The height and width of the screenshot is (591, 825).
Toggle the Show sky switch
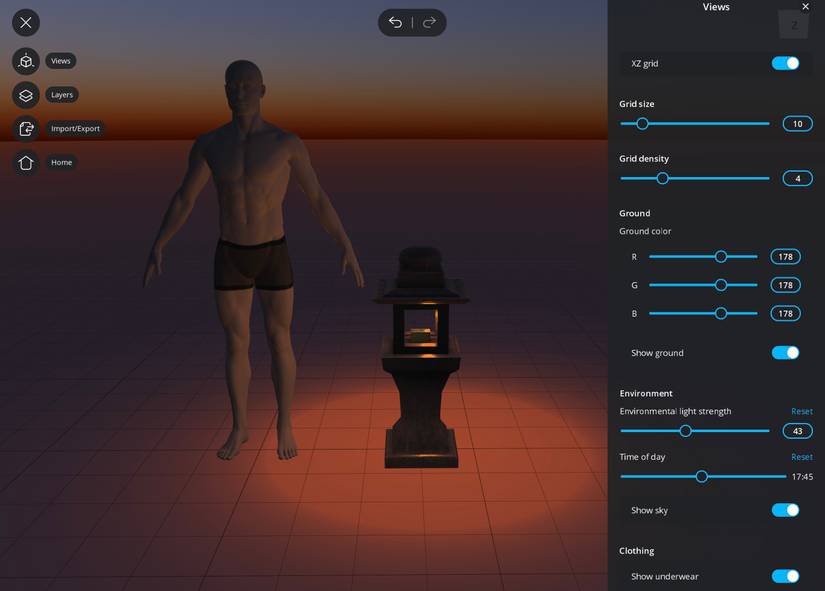(786, 510)
